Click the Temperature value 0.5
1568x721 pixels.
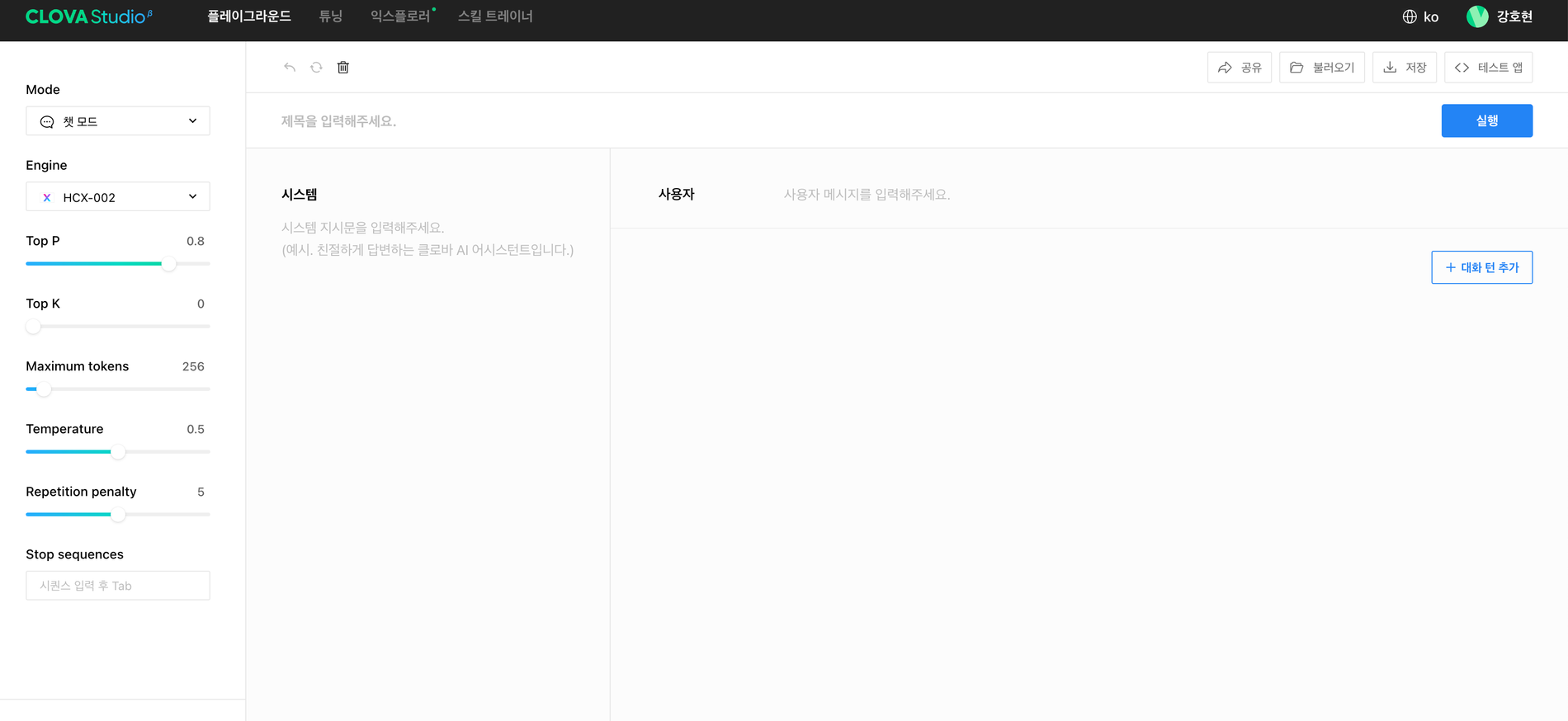pos(196,429)
